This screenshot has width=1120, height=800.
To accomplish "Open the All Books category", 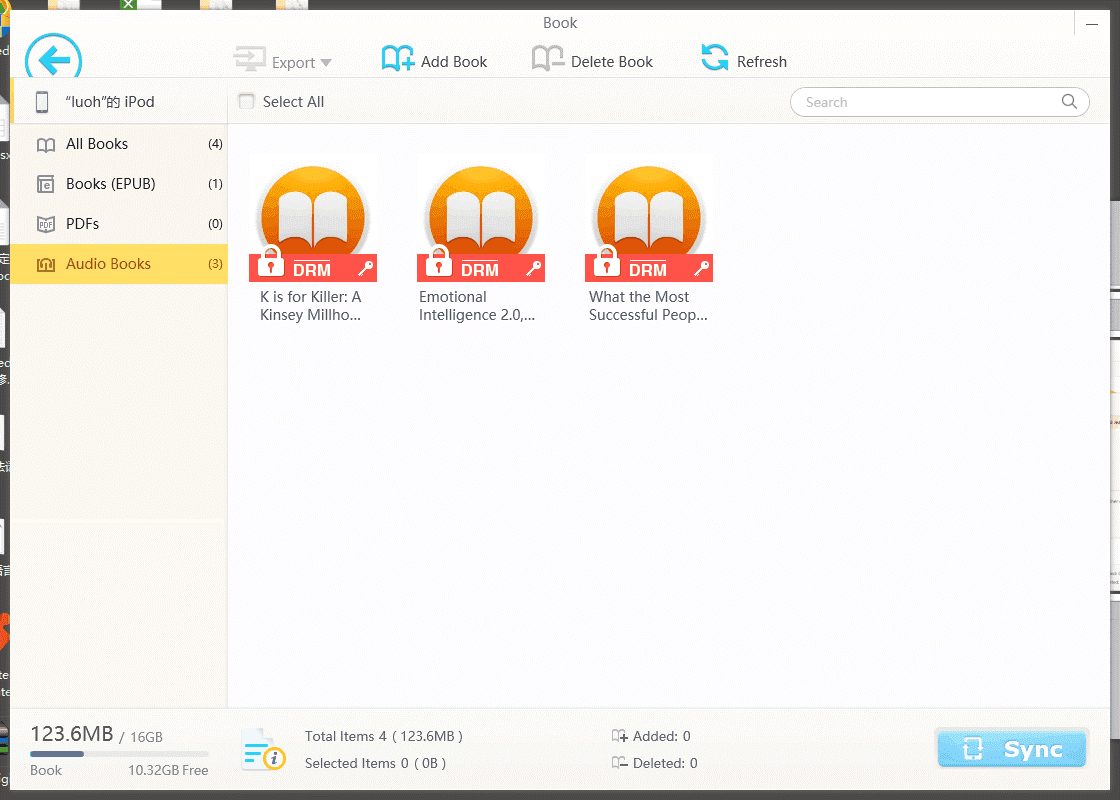I will pyautogui.click(x=119, y=144).
